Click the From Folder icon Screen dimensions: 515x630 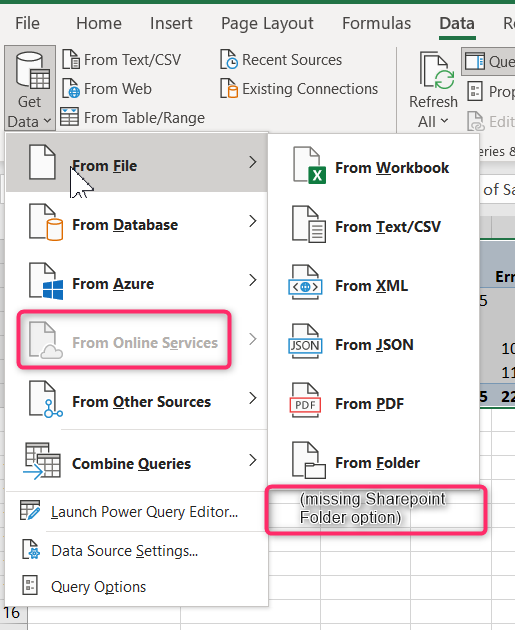point(309,460)
